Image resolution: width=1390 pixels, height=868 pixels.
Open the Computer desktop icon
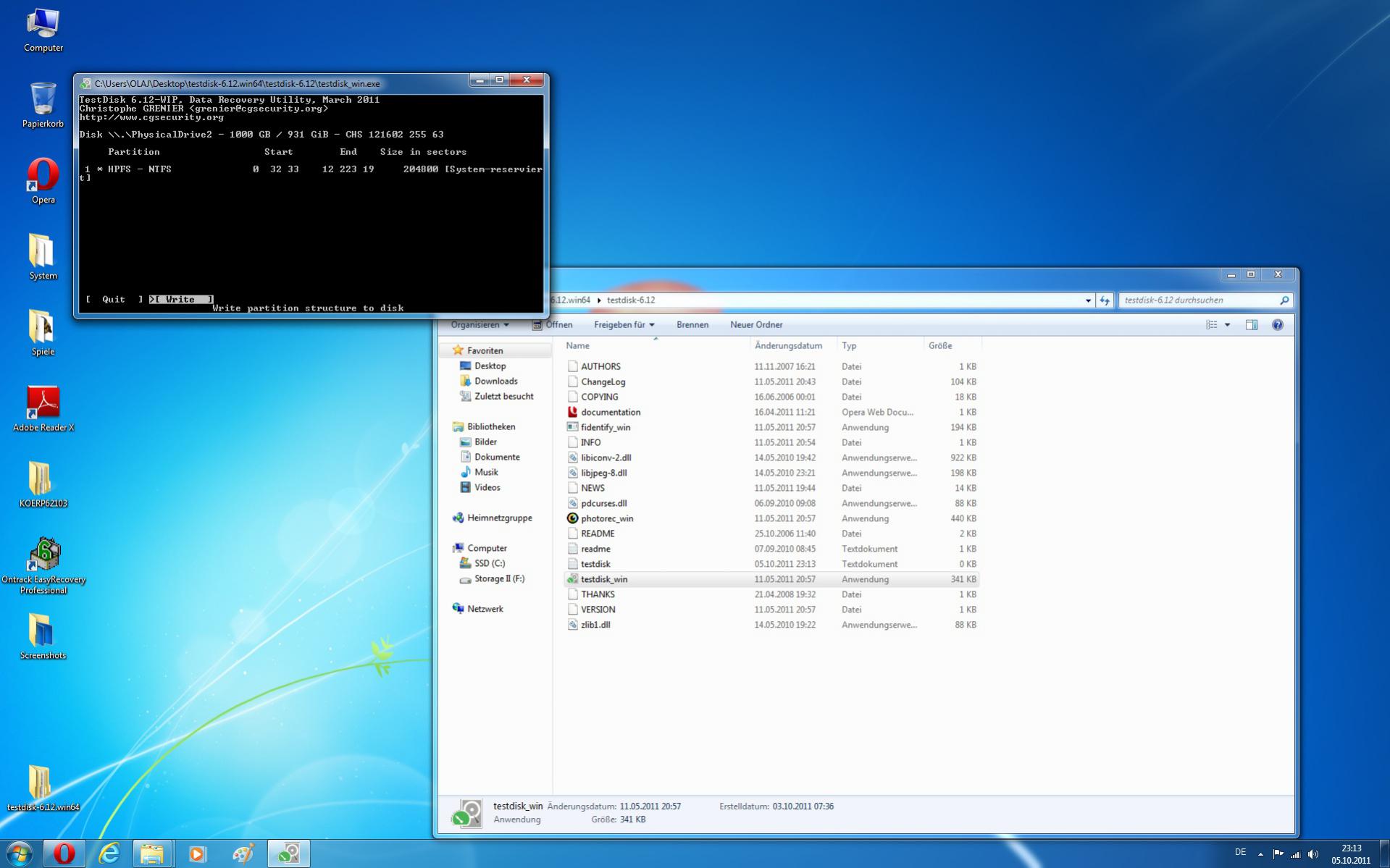43,30
